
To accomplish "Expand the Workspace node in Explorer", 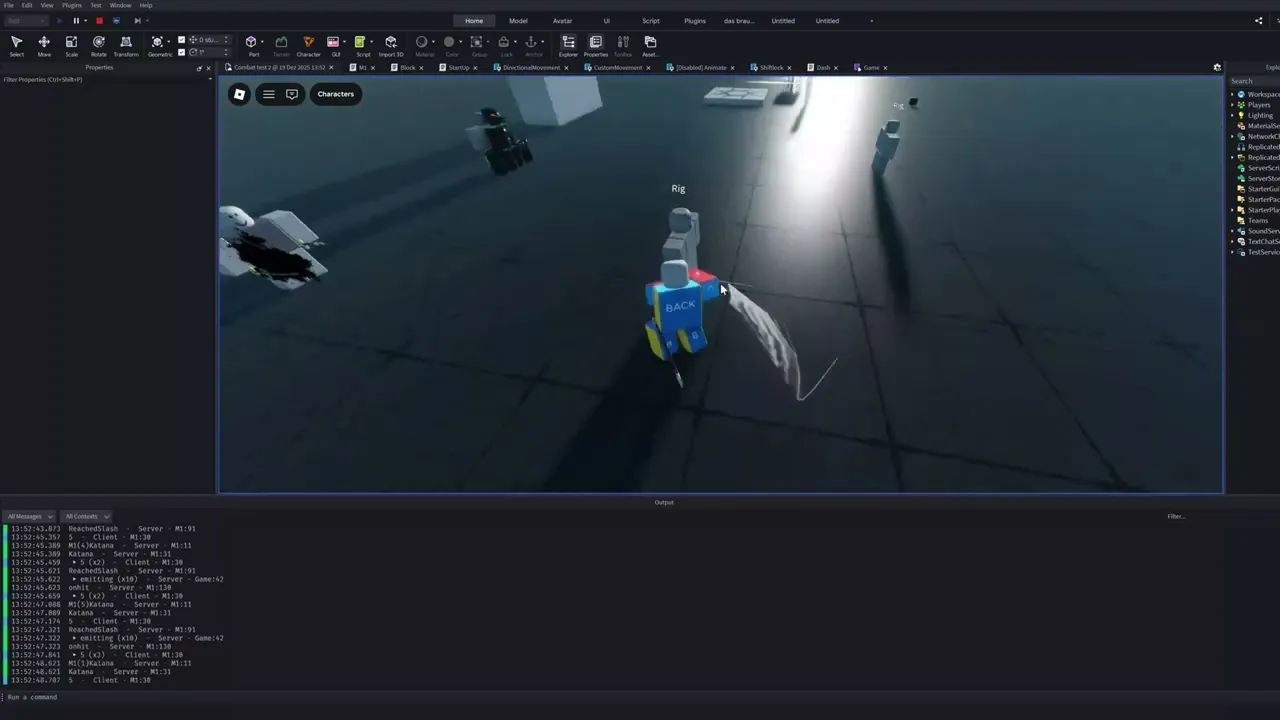I will pyautogui.click(x=1233, y=94).
